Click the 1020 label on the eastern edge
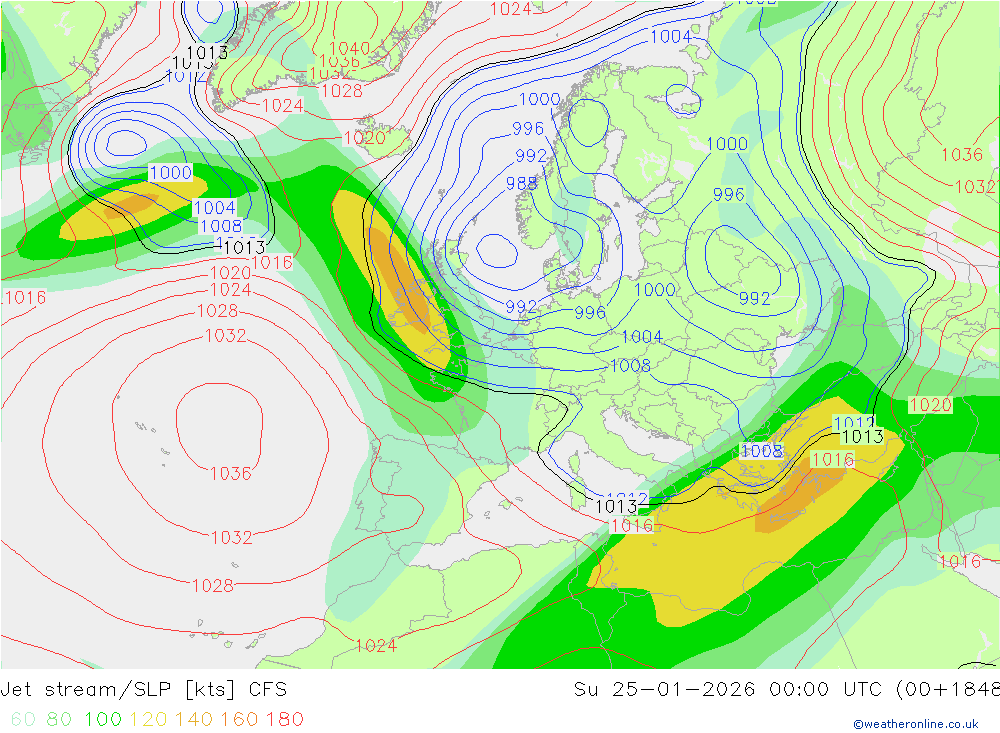Viewport: 1000px width, 733px height. coord(930,404)
